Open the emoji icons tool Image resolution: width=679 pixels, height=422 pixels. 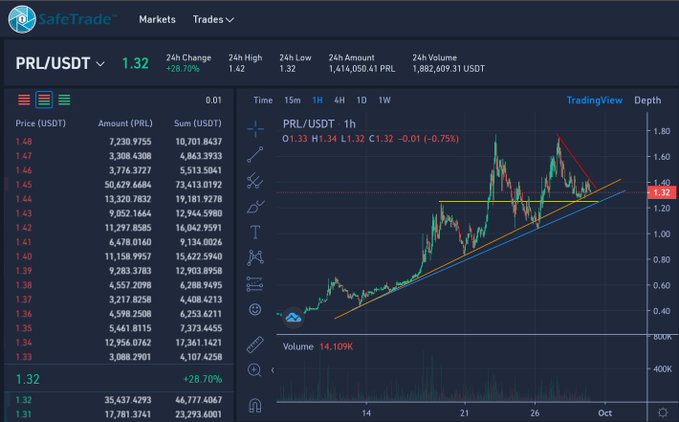coord(255,309)
